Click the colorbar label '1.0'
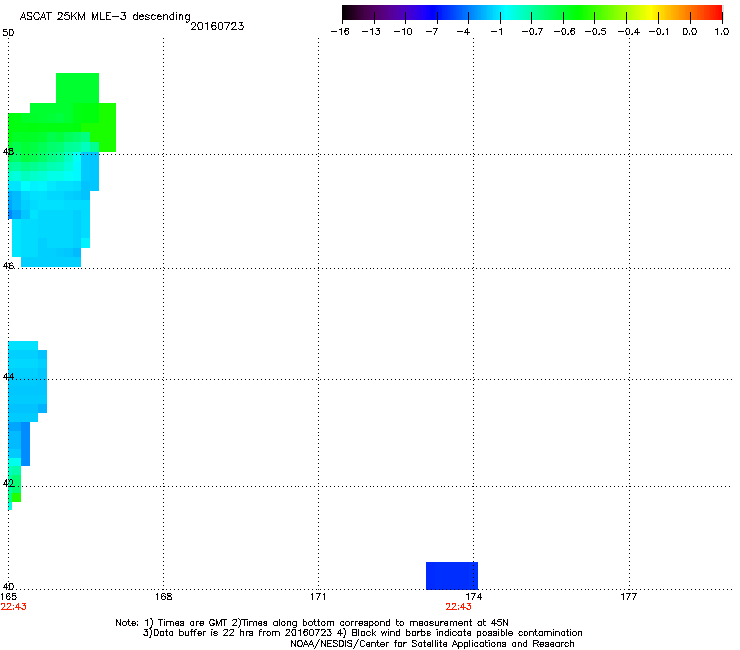 [x=722, y=32]
